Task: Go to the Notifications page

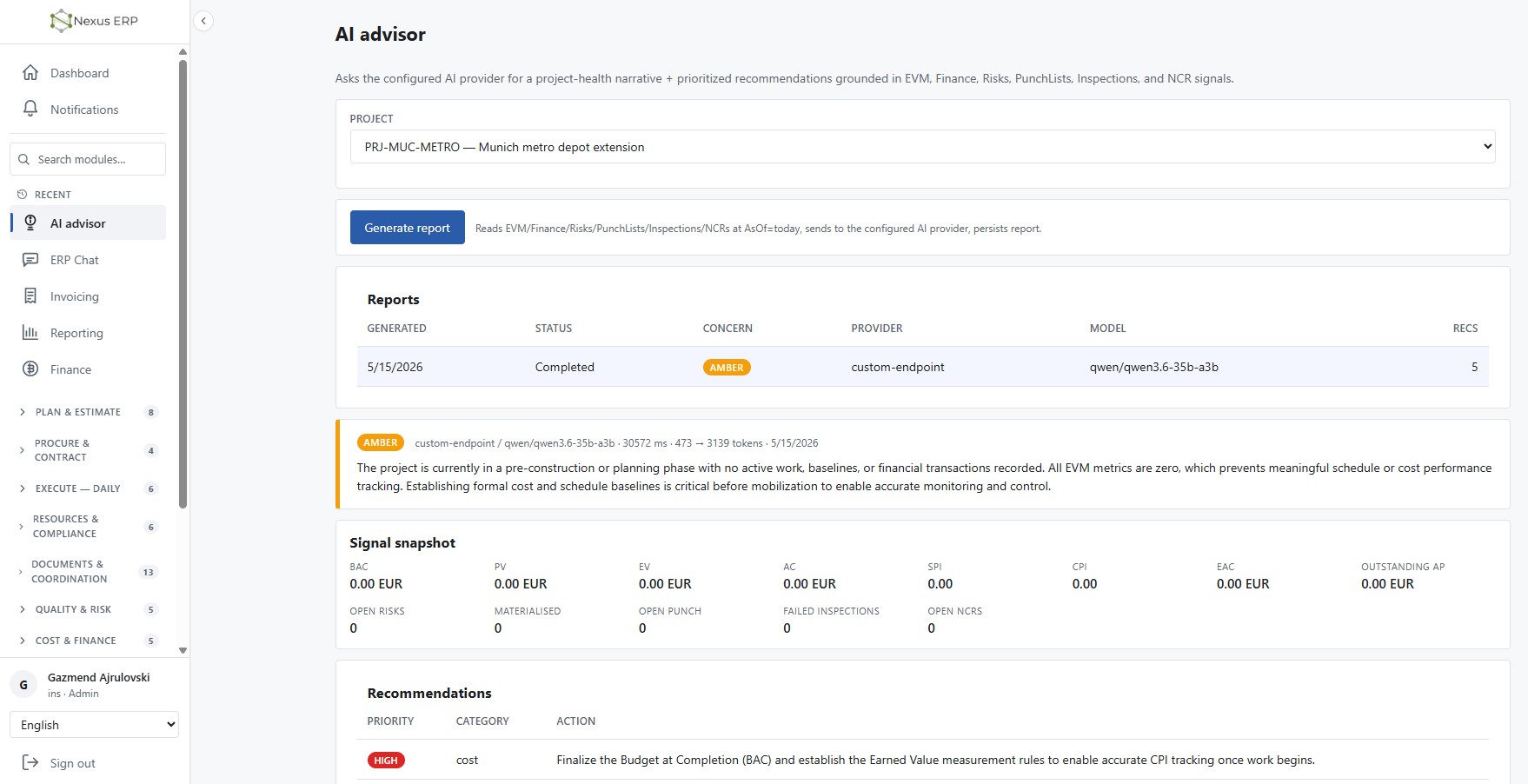Action: (x=88, y=110)
